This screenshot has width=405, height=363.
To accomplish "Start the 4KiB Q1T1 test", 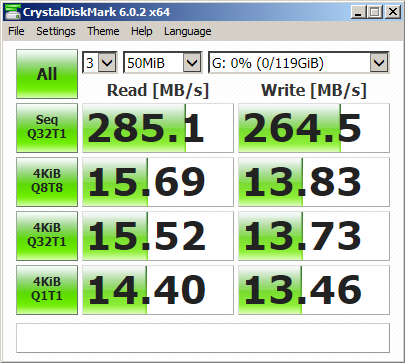I will pos(47,290).
